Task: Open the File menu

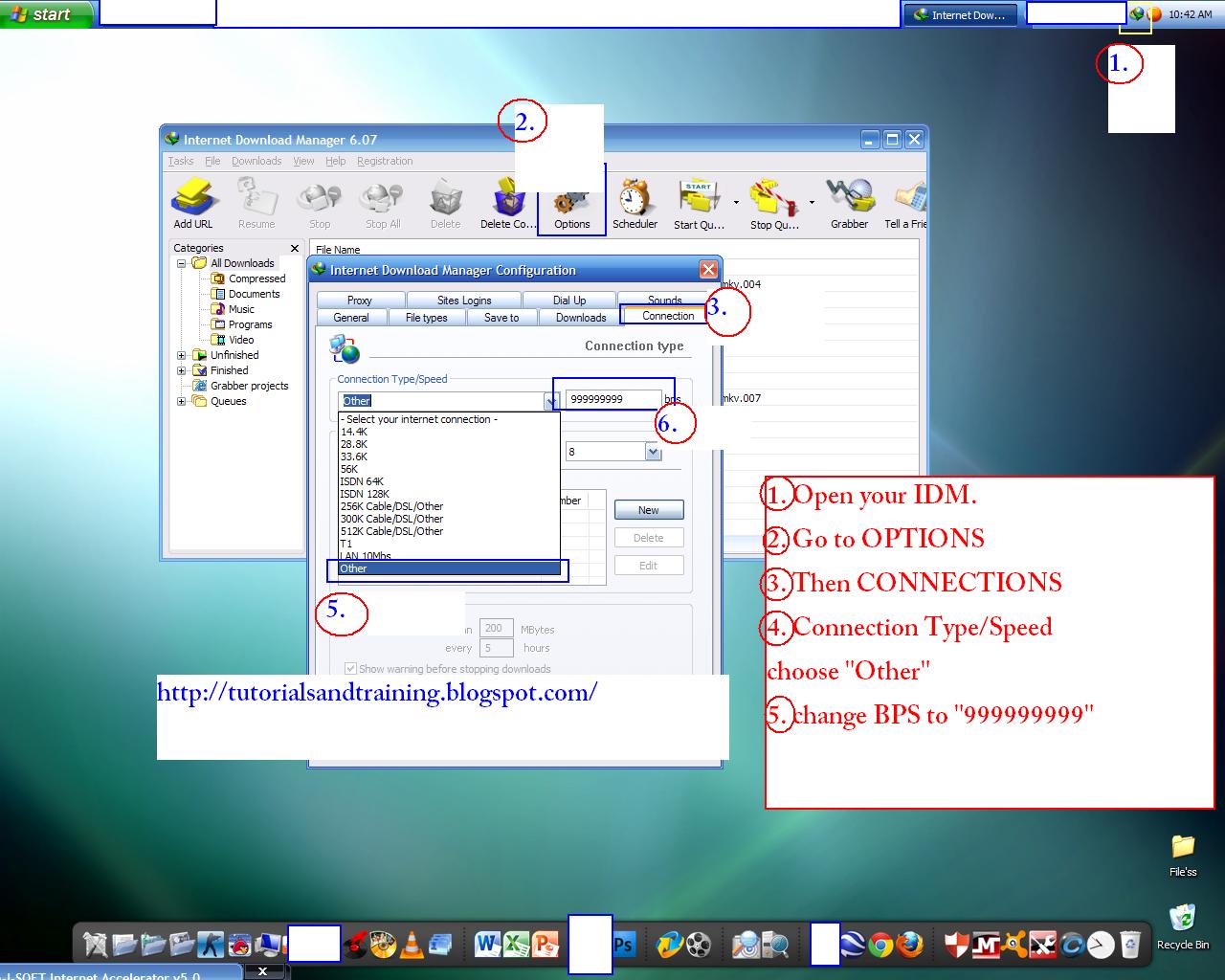Action: click(212, 161)
